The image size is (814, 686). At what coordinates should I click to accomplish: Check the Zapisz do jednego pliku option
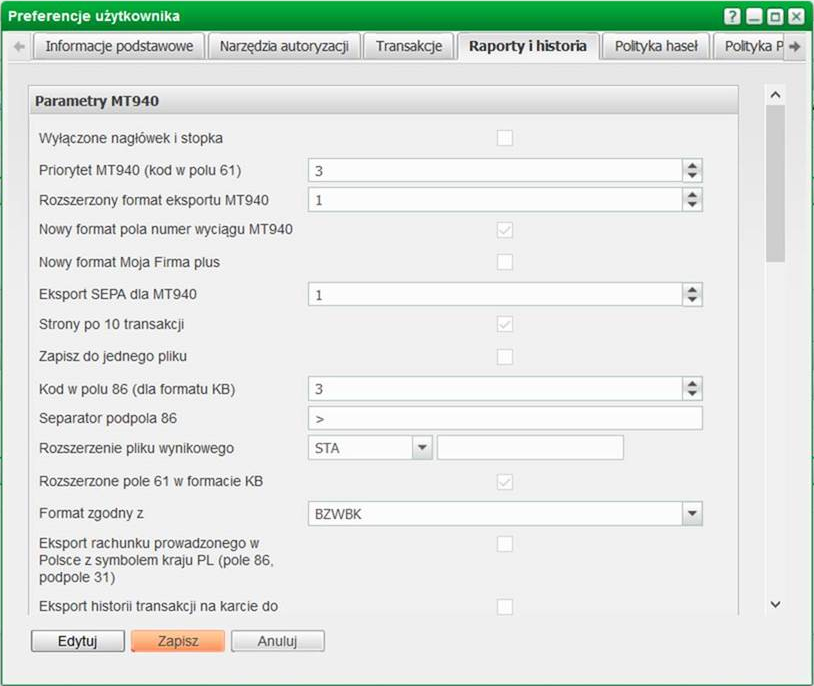click(505, 356)
